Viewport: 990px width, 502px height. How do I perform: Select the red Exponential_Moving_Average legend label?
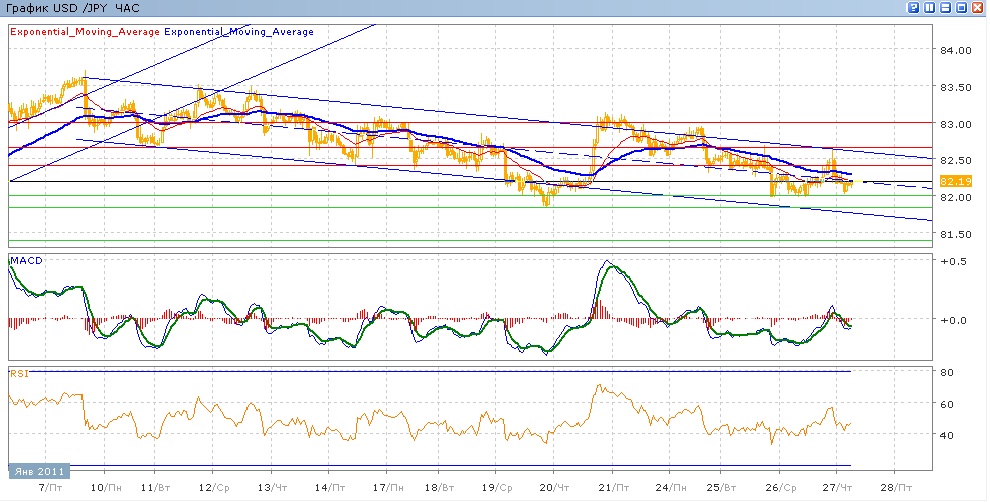pos(84,32)
